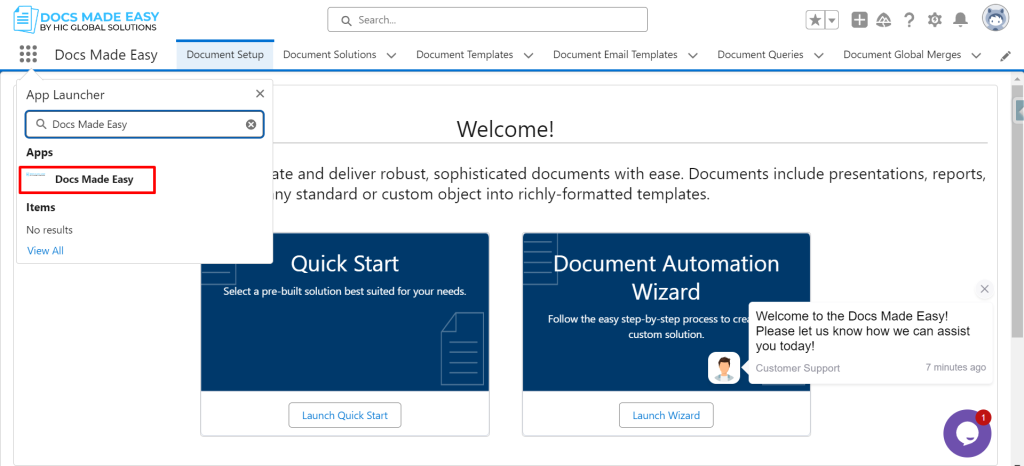
Task: Dismiss the chat welcome message
Action: 985,288
